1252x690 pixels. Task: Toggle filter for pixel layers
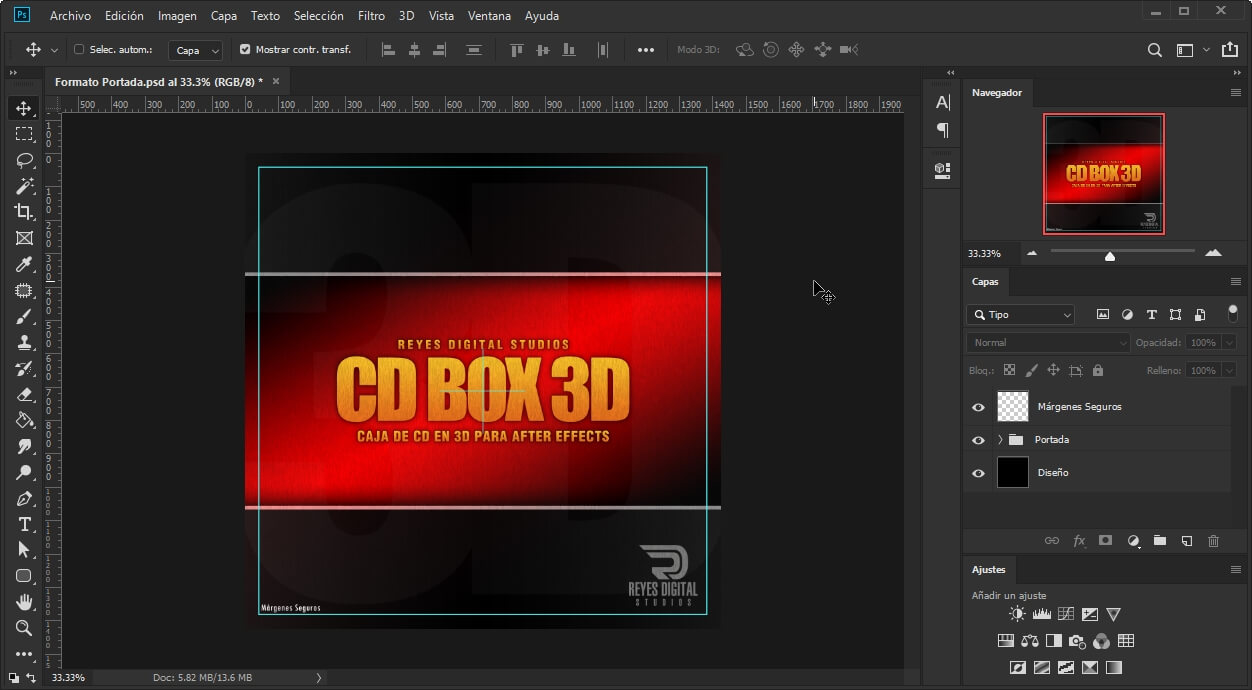1103,314
